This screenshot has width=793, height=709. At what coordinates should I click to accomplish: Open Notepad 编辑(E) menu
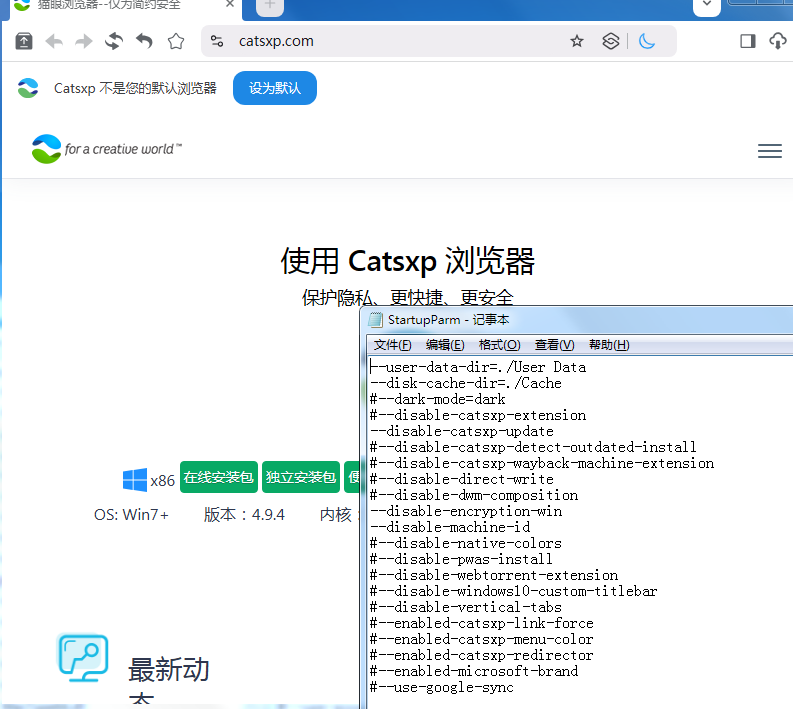(x=445, y=345)
